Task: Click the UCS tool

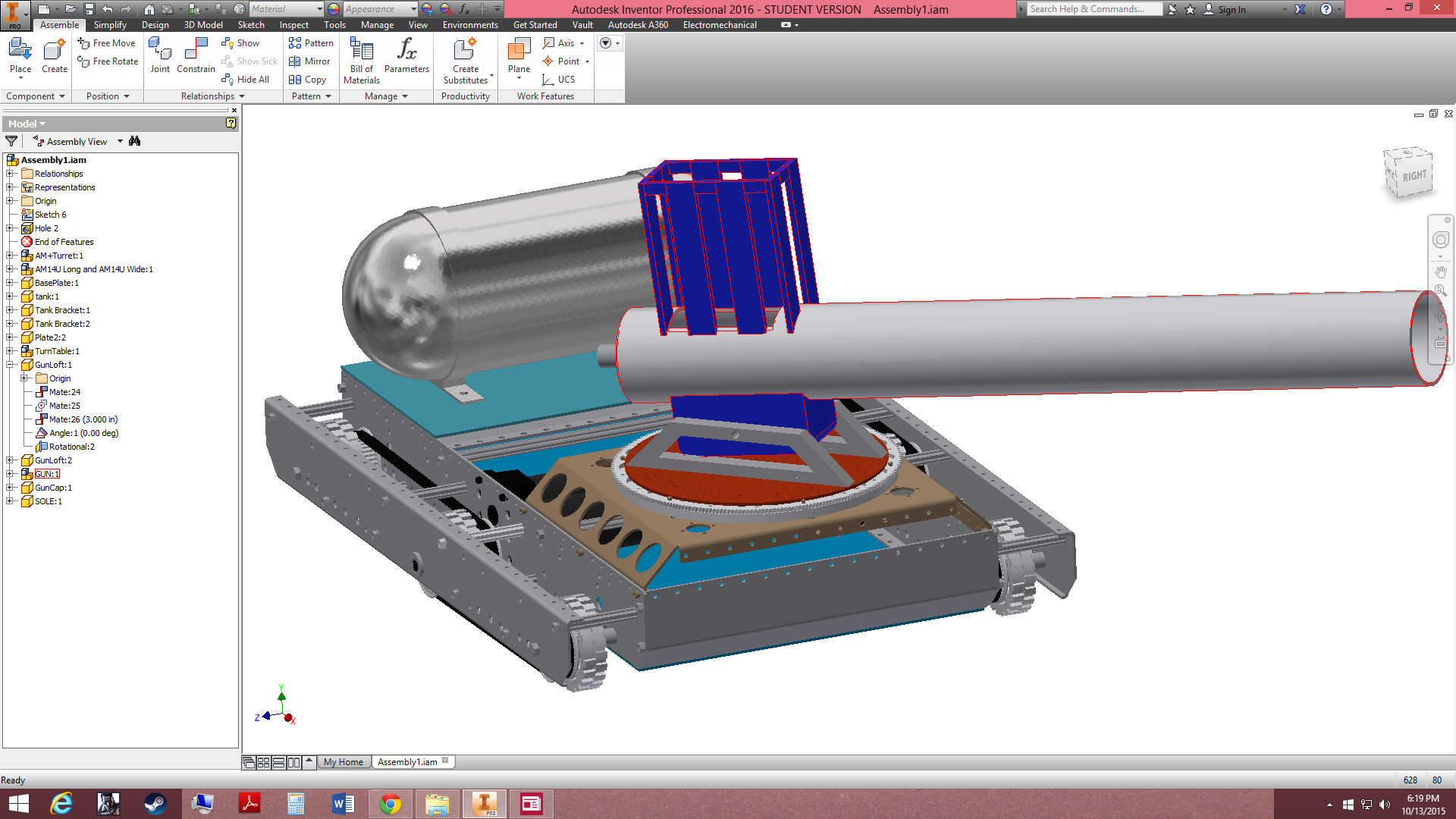Action: (x=559, y=80)
